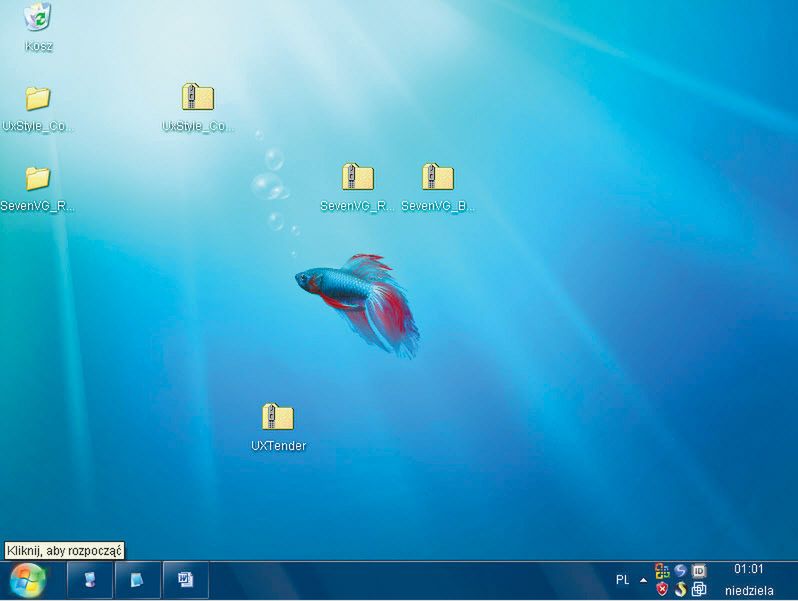Select the zipped SevenVG_R archive icon
The height and width of the screenshot is (601, 798).
[357, 178]
